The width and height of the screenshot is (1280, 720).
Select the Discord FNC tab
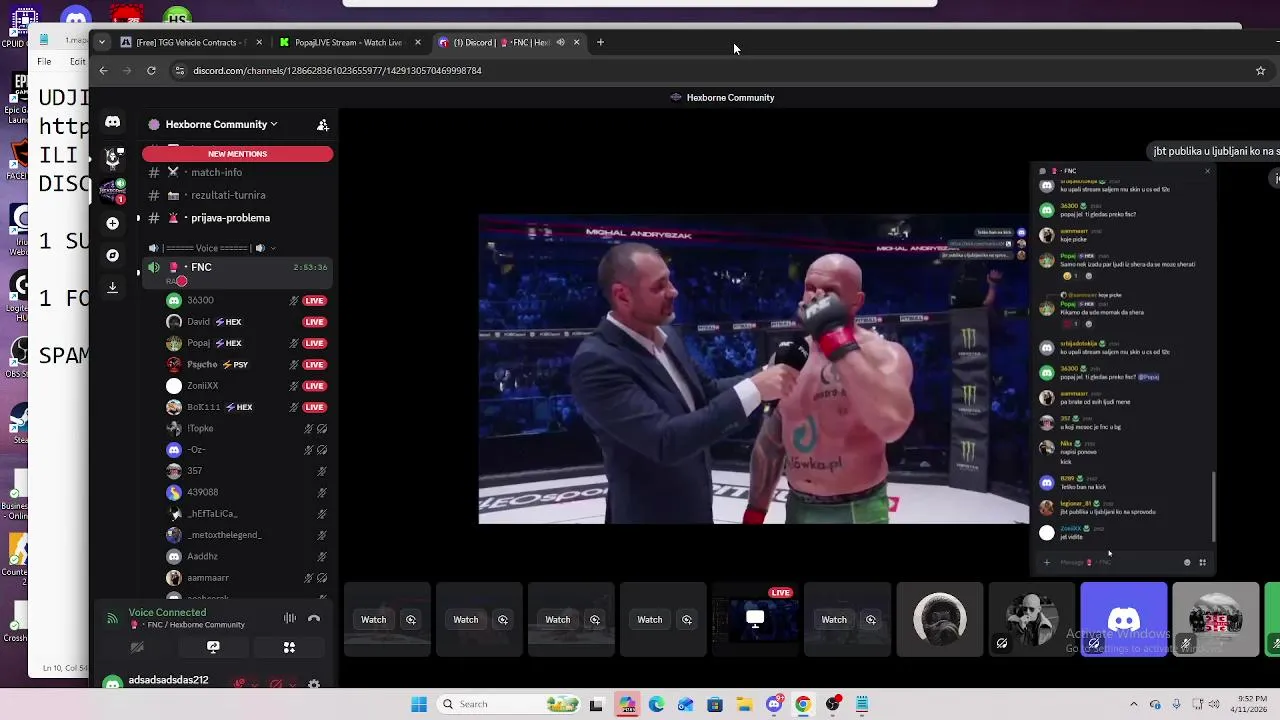pos(508,42)
